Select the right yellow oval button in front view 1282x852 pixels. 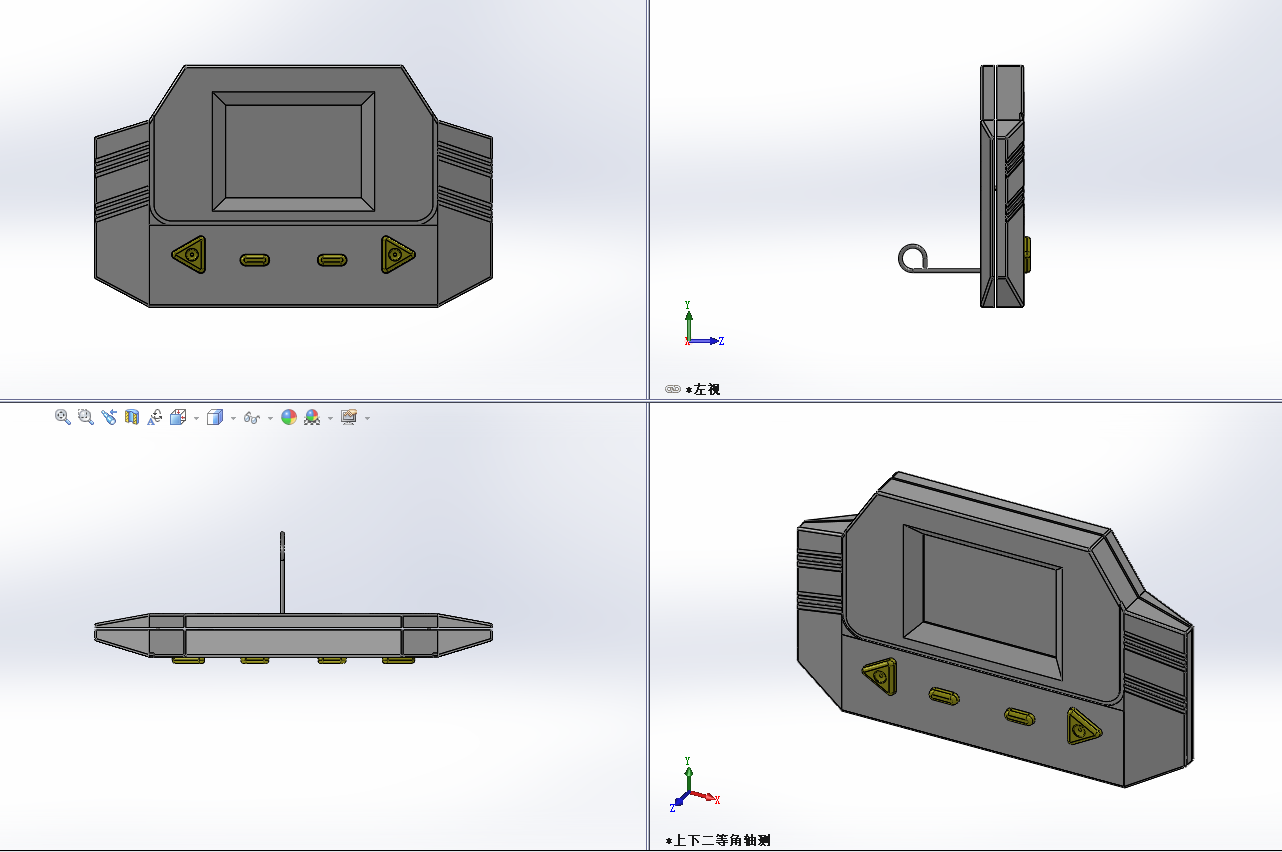coord(333,260)
